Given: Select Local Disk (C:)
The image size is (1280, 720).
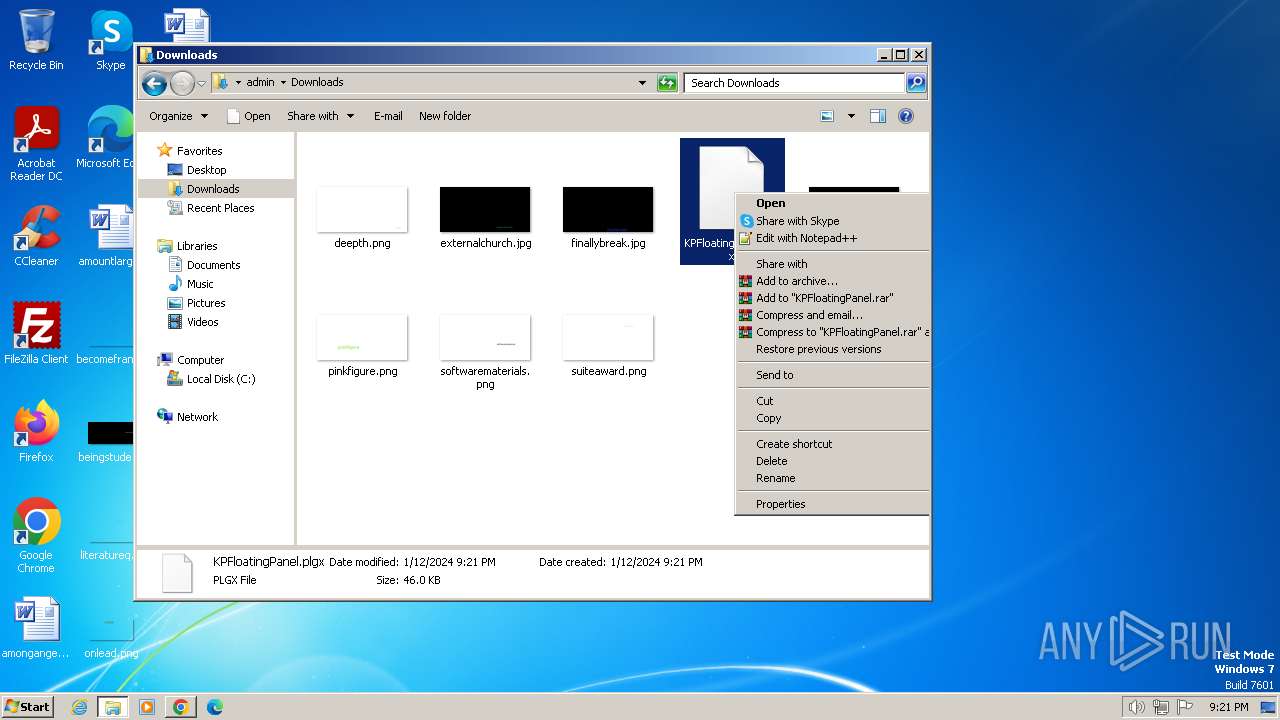Looking at the screenshot, I should (x=220, y=379).
